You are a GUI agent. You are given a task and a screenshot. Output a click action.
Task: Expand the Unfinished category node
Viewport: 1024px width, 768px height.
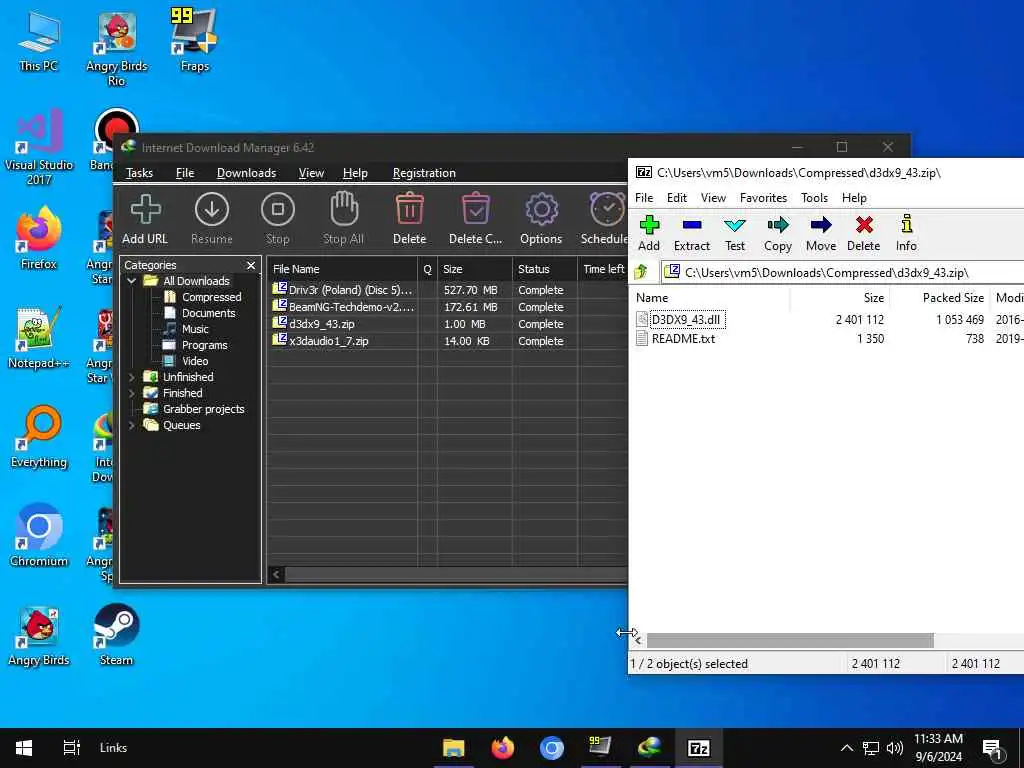coord(132,377)
